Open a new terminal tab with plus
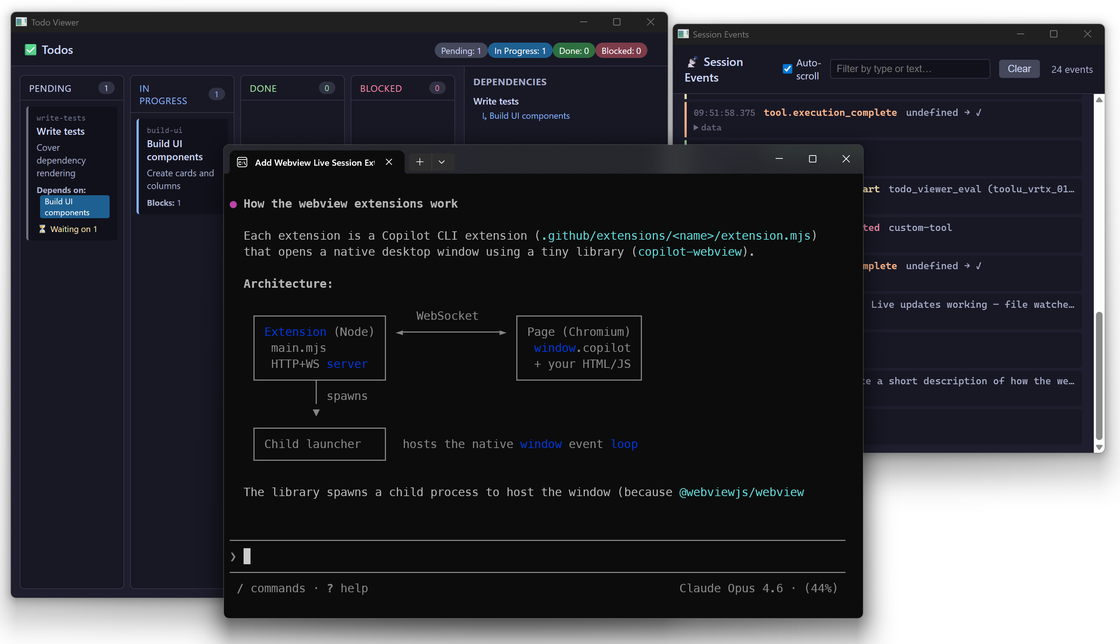This screenshot has width=1120, height=644. pos(420,162)
